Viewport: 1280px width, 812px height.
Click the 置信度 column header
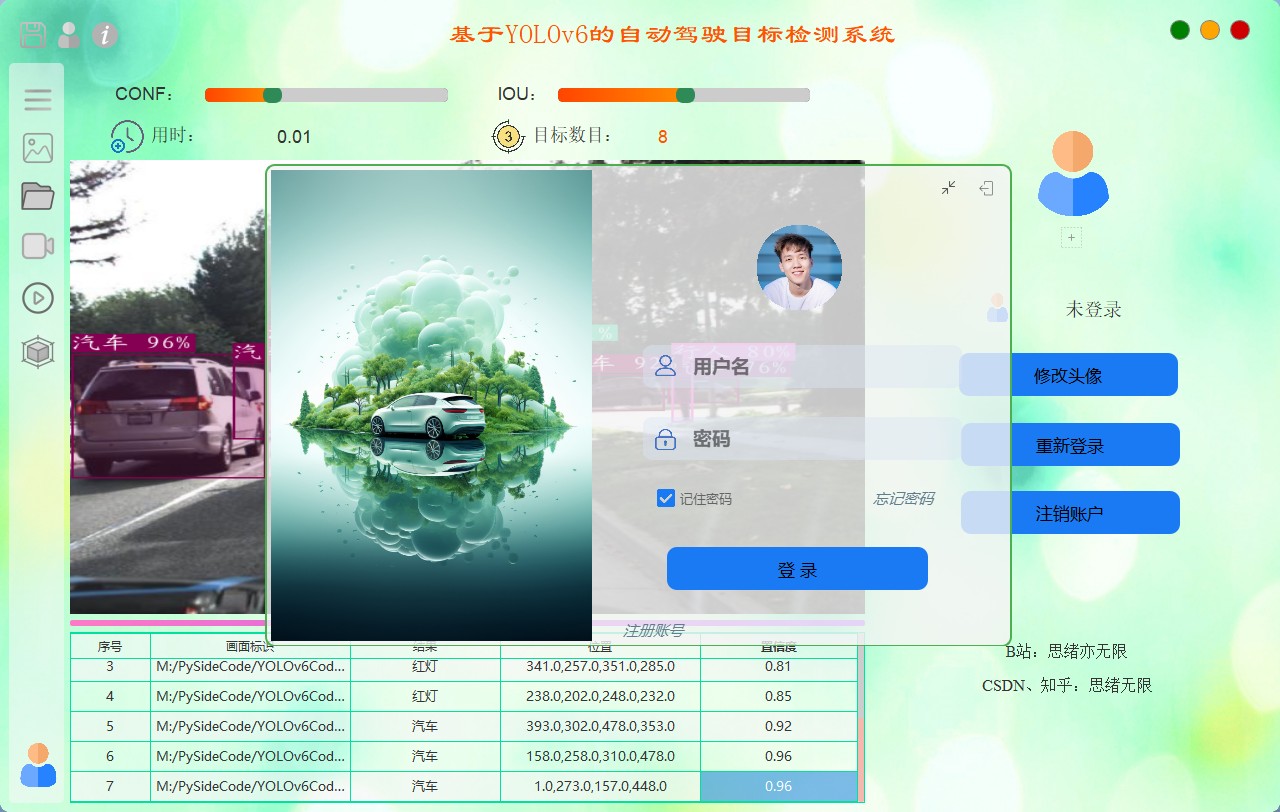coord(779,647)
